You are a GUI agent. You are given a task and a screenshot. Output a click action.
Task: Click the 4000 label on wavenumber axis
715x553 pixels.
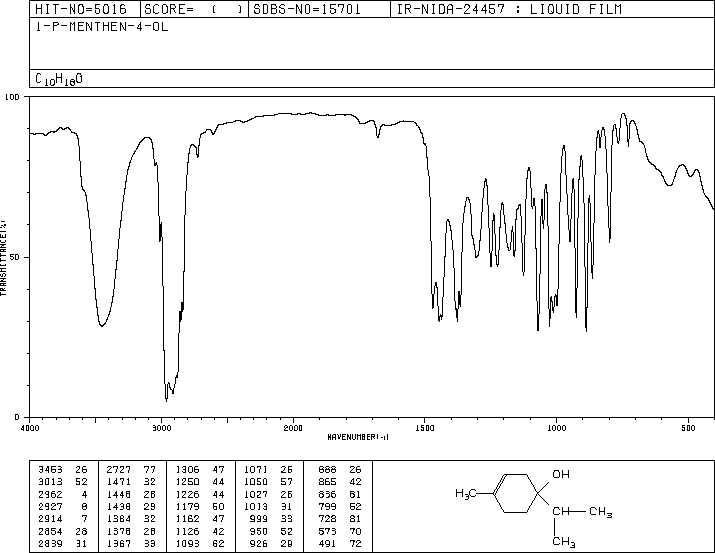tap(30, 428)
